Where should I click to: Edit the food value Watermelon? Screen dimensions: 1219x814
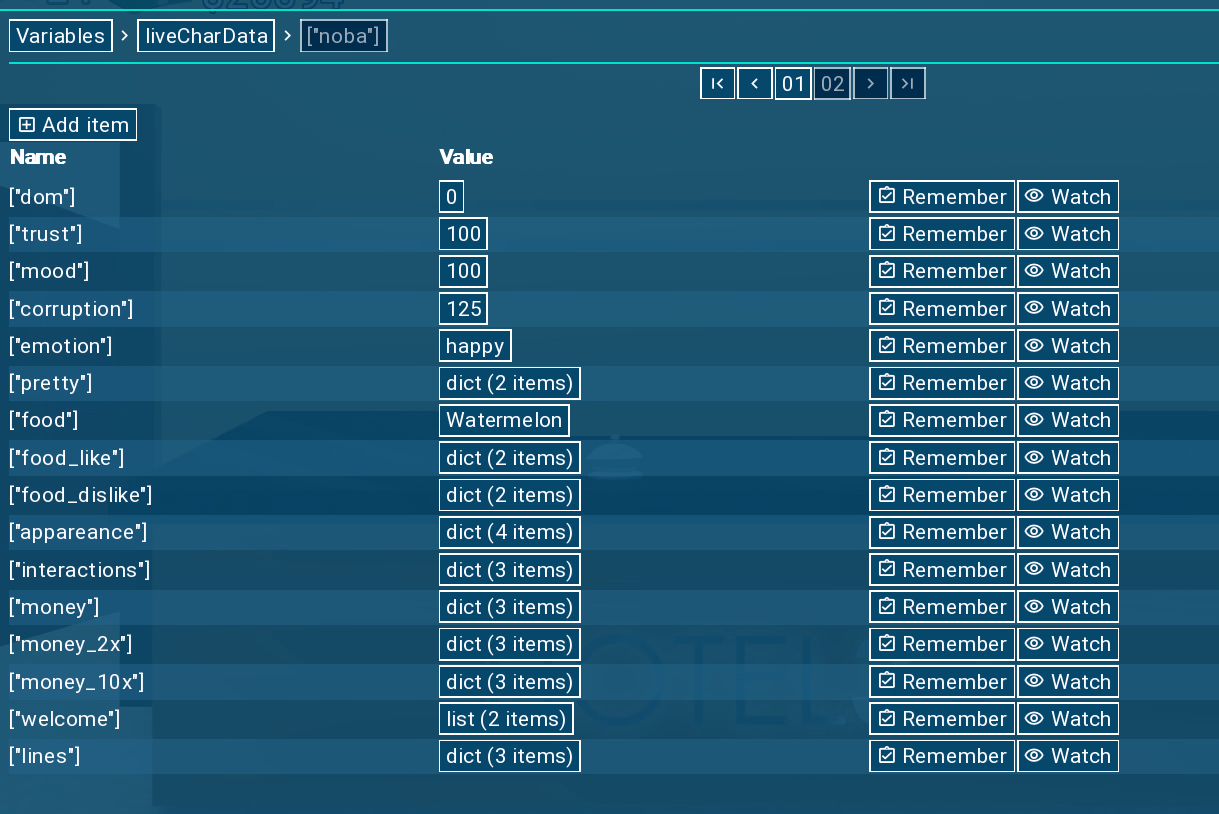coord(504,420)
